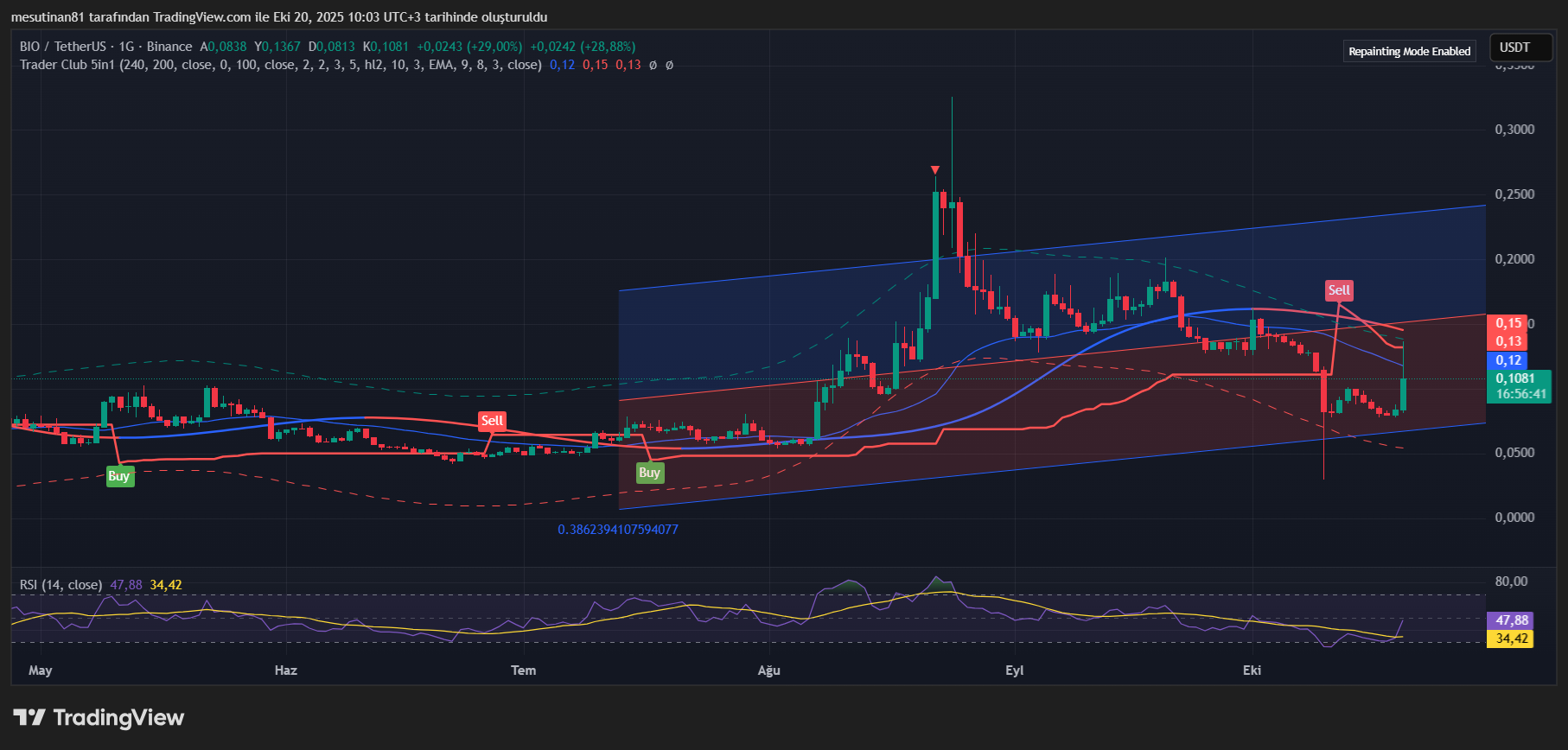Screen dimensions: 1568x750
Task: Select the red Sell signal label near June end
Action: (492, 421)
